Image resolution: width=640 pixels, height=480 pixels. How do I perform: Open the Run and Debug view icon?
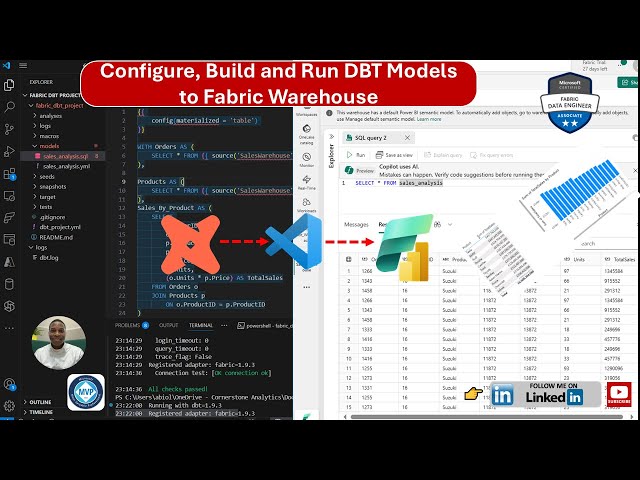pyautogui.click(x=9, y=151)
